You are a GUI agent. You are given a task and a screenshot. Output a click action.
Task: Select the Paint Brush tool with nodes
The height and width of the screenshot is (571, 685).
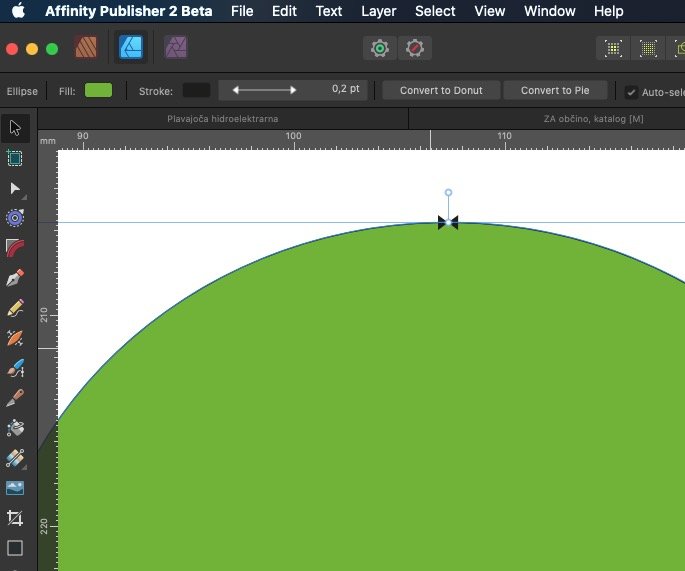click(x=15, y=368)
